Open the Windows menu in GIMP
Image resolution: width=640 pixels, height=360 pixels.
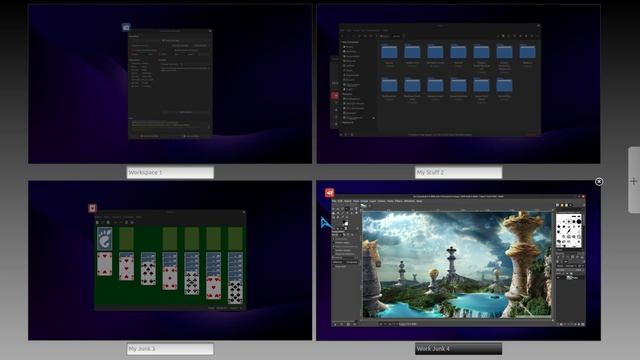[x=409, y=201]
